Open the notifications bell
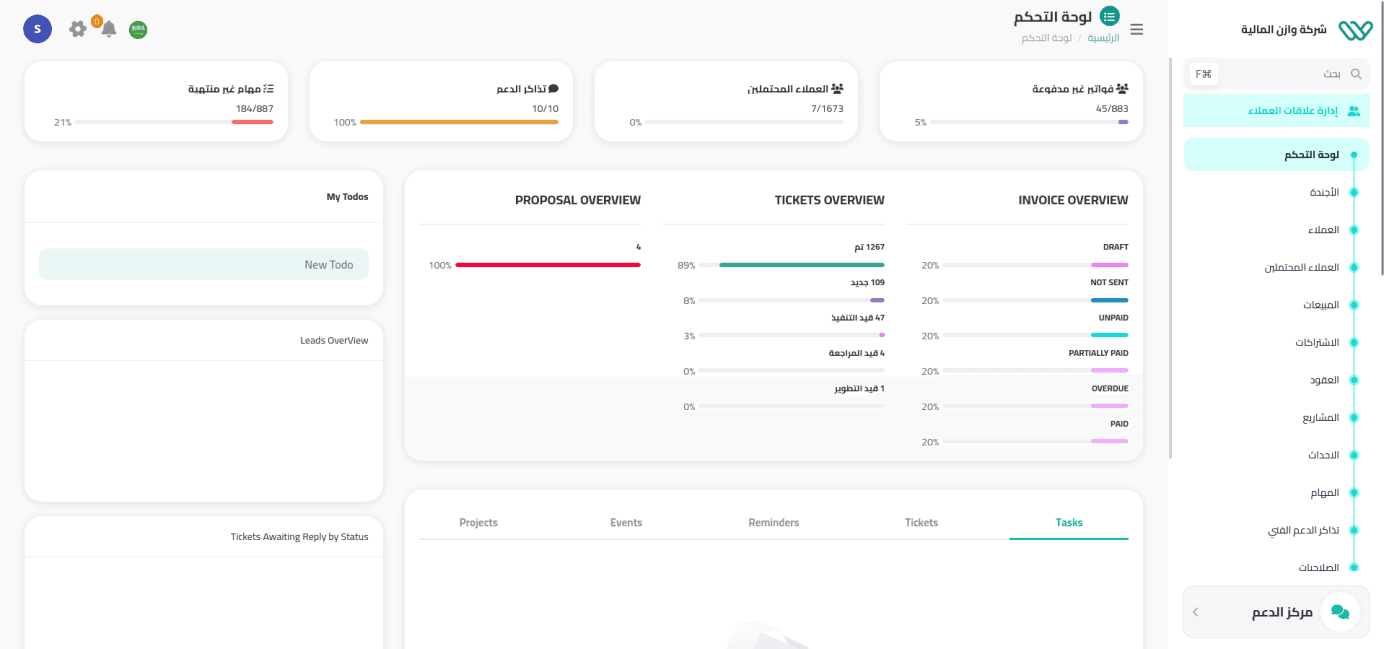 click(108, 29)
